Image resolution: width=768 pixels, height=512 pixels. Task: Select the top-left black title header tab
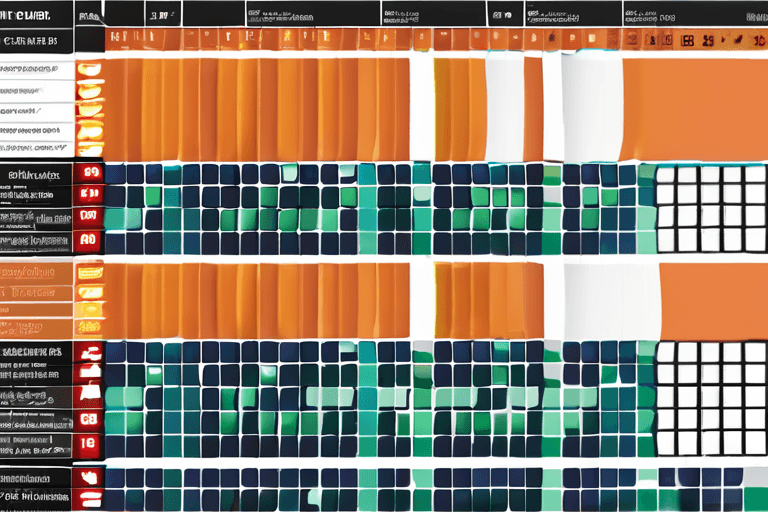[x=37, y=13]
